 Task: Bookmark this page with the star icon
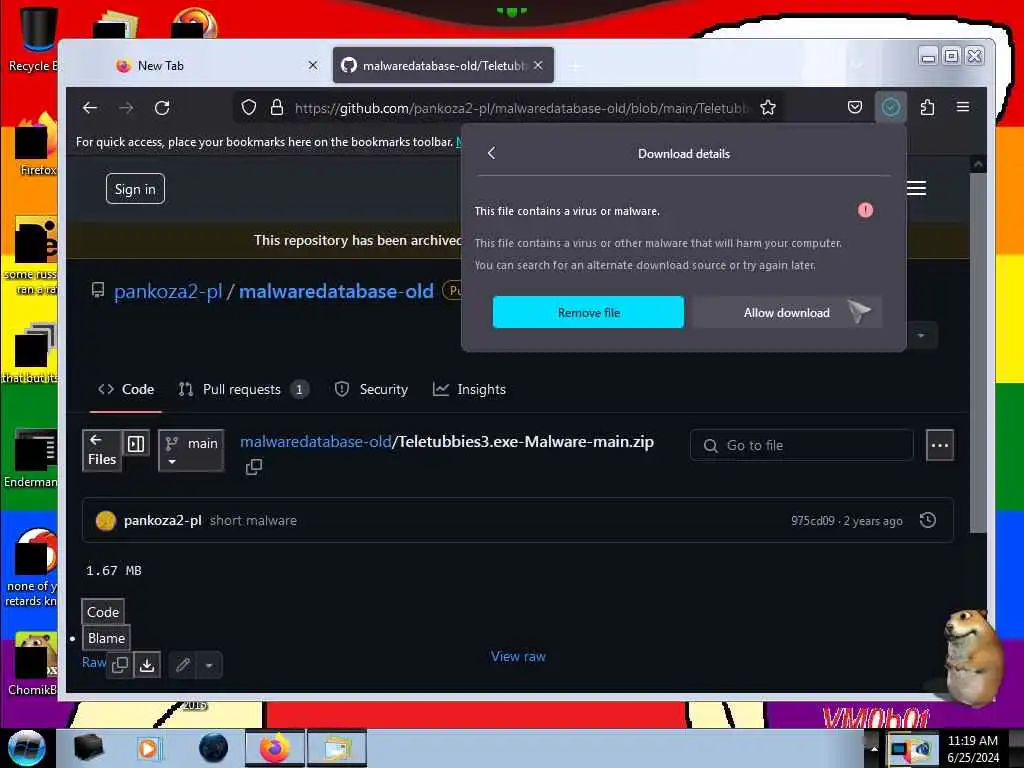click(768, 108)
